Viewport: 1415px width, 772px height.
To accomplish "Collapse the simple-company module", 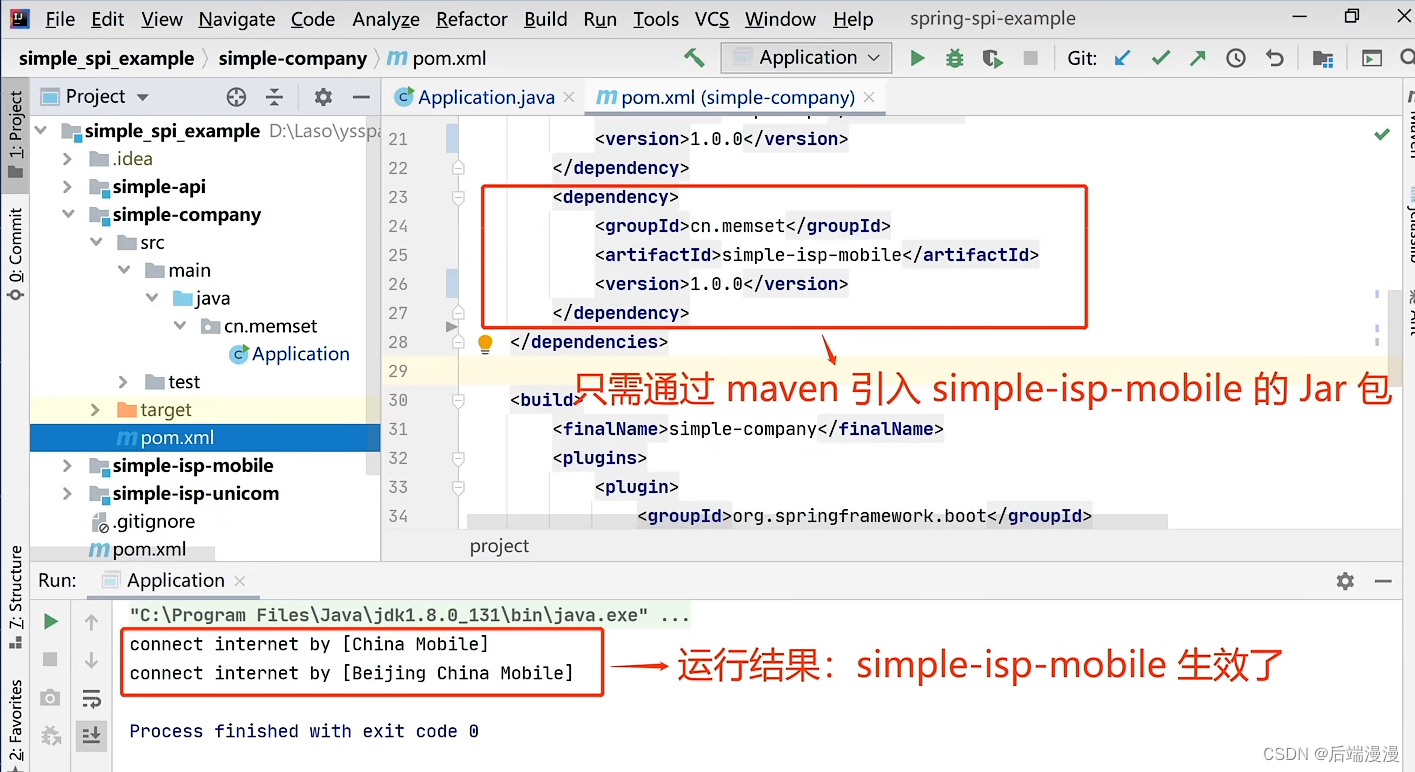I will pos(67,215).
